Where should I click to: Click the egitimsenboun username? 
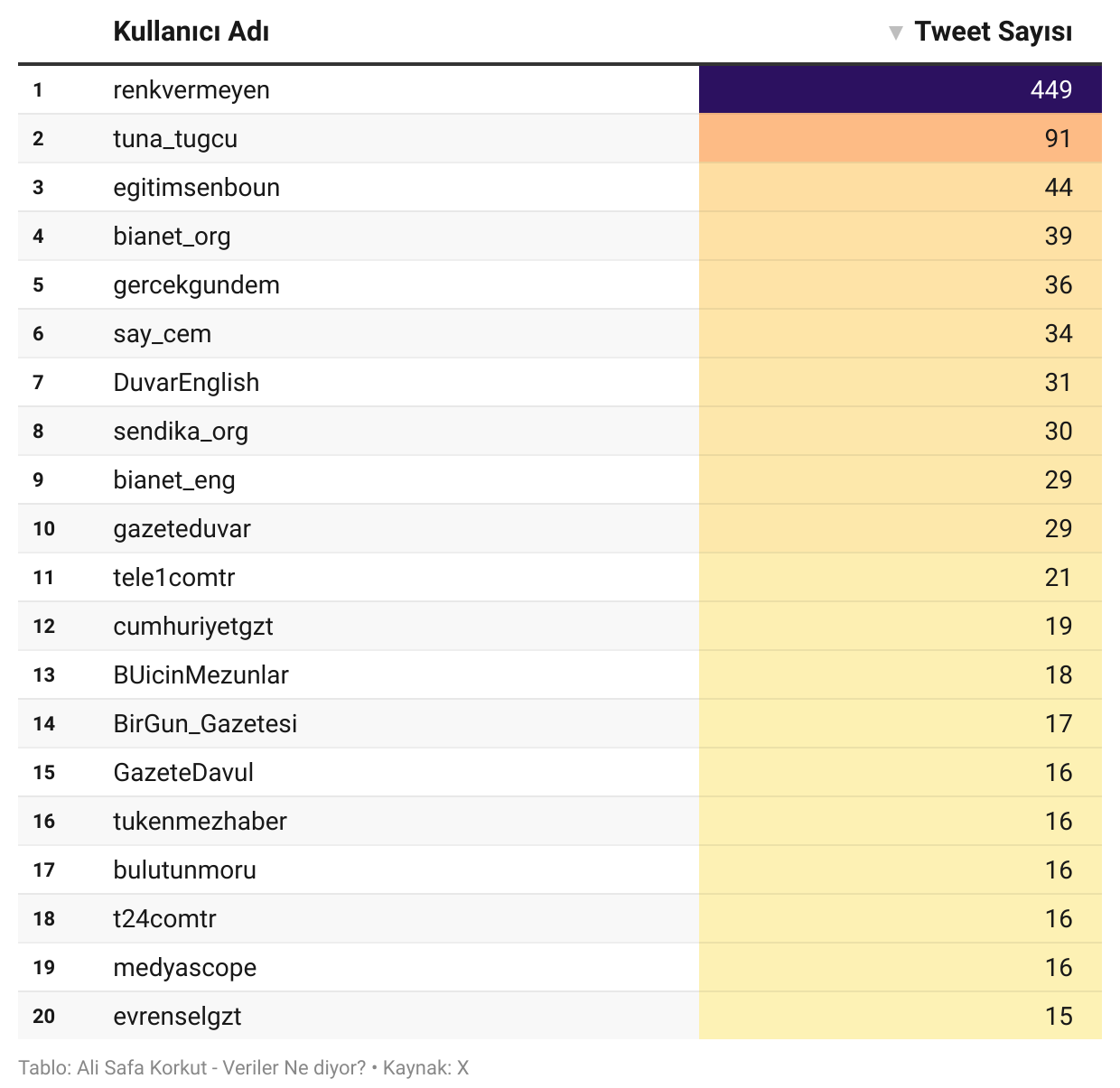click(x=196, y=188)
